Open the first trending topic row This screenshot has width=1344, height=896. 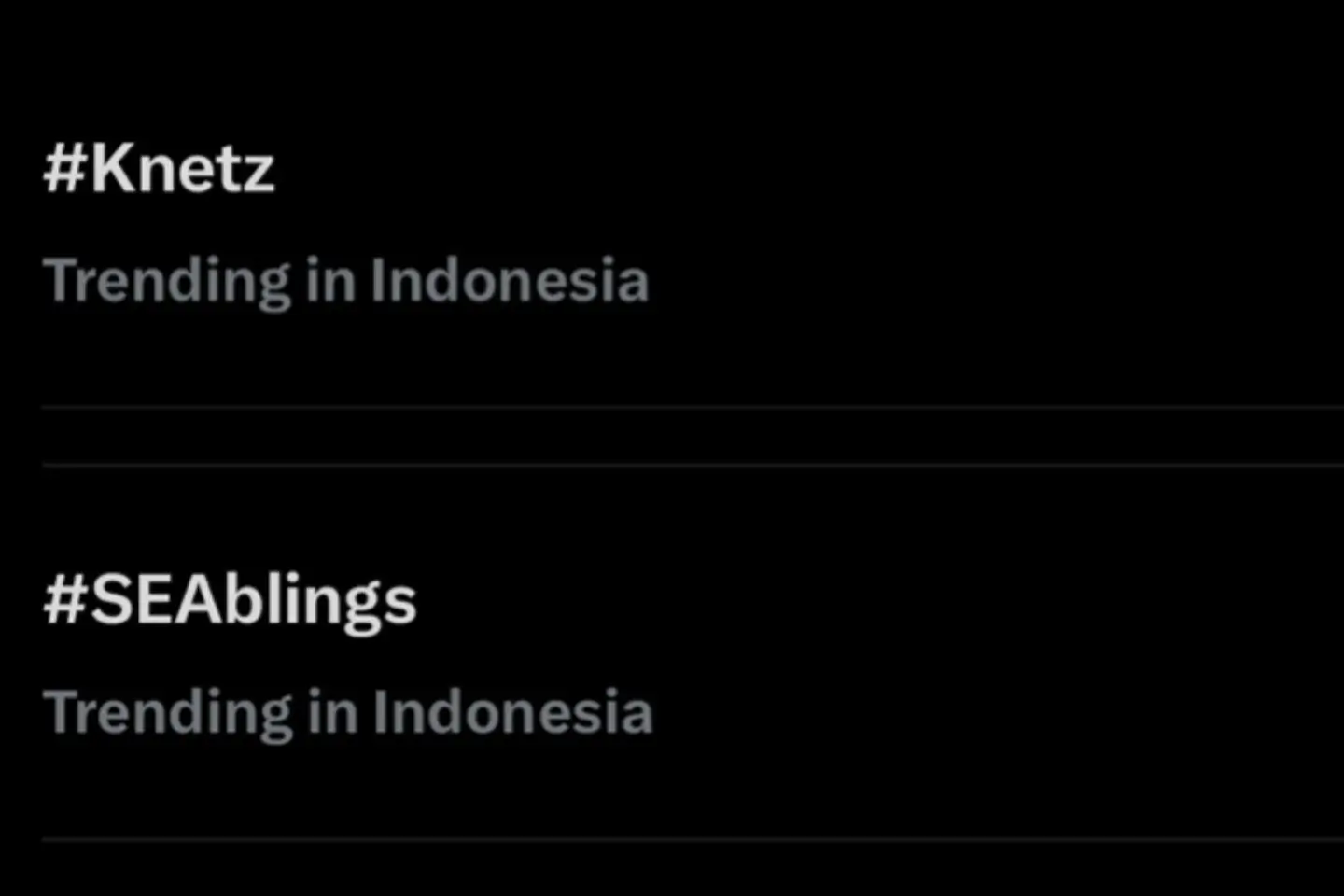(x=373, y=224)
